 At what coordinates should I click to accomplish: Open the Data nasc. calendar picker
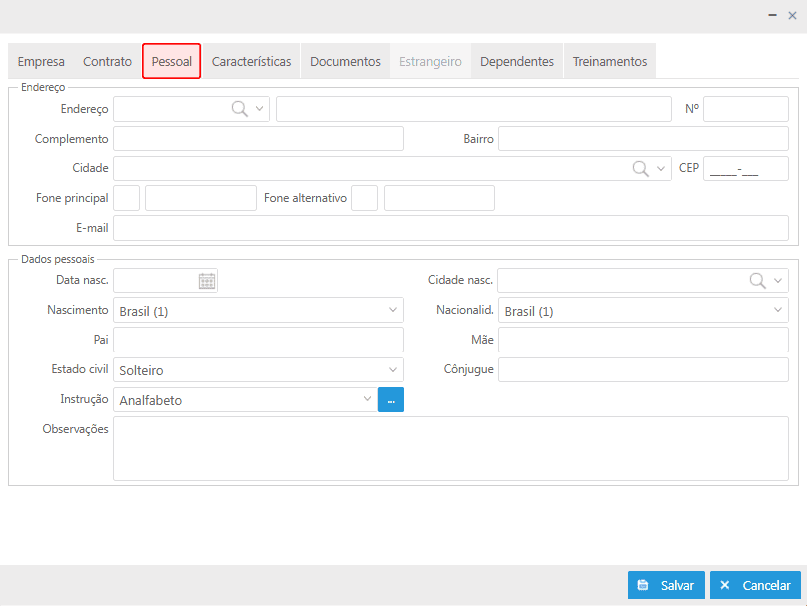[207, 281]
